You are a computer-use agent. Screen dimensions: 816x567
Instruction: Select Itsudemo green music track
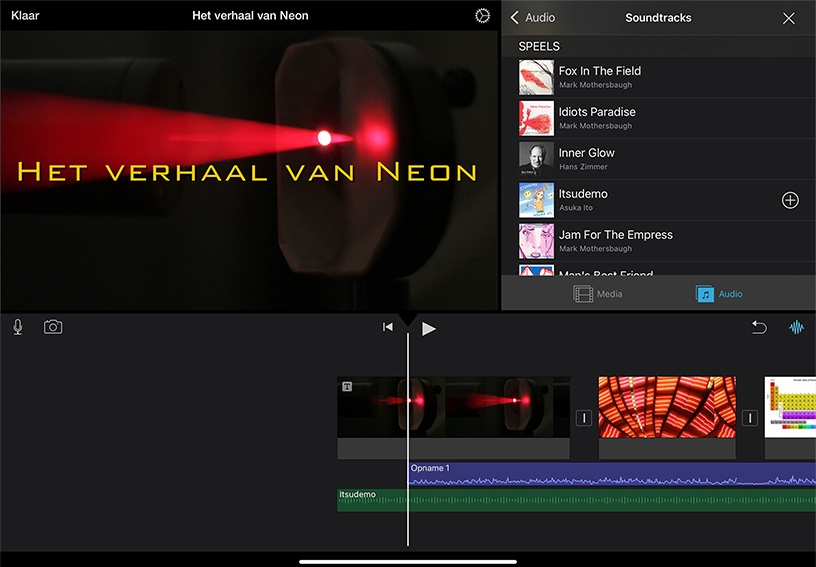(576, 500)
